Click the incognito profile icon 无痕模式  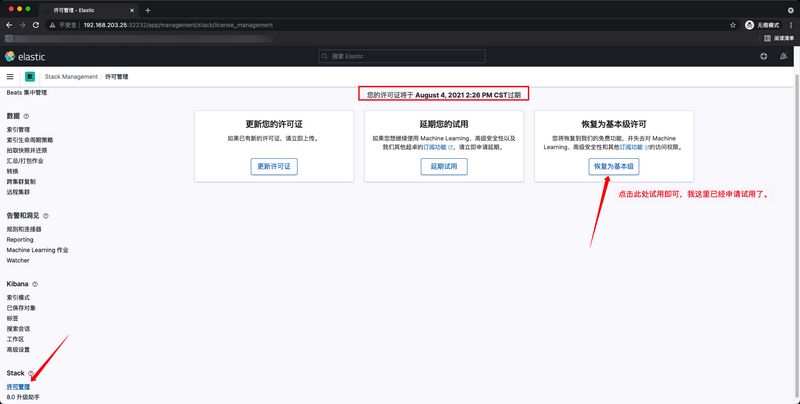click(x=762, y=25)
